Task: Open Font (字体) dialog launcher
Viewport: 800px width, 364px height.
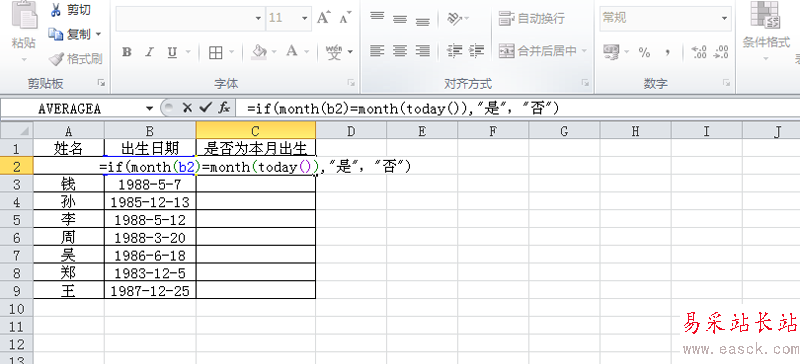Action: [x=351, y=83]
